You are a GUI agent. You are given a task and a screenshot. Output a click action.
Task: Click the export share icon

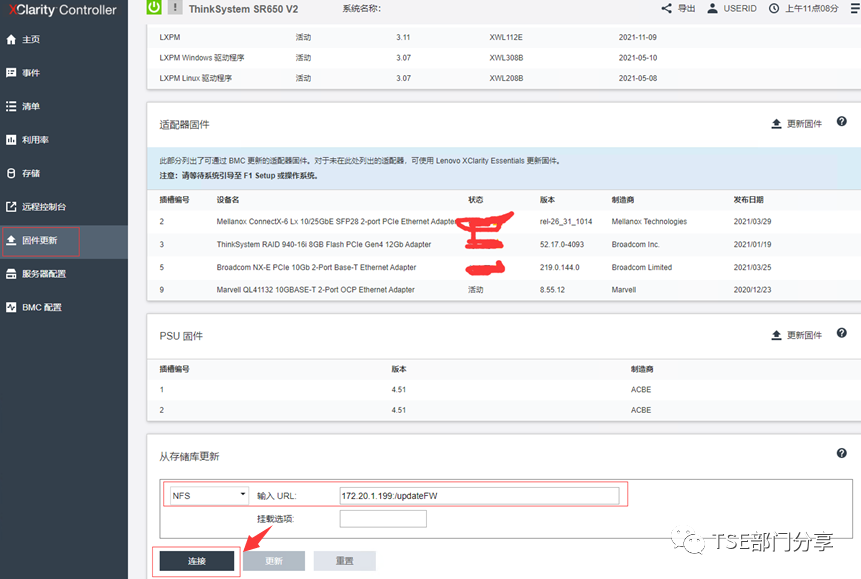(666, 8)
